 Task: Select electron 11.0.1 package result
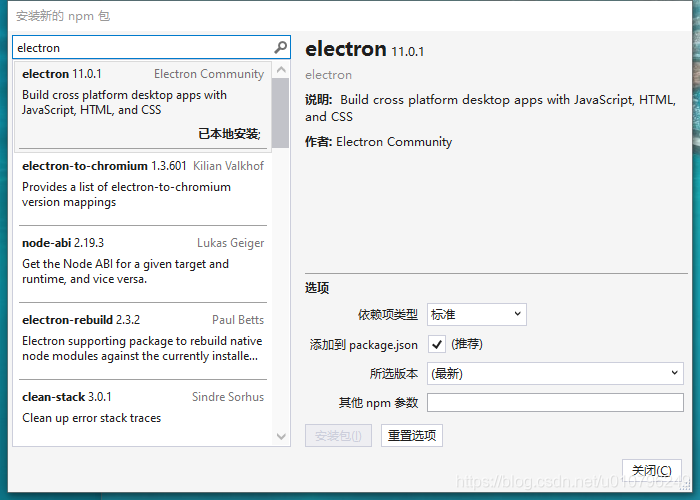[143, 105]
